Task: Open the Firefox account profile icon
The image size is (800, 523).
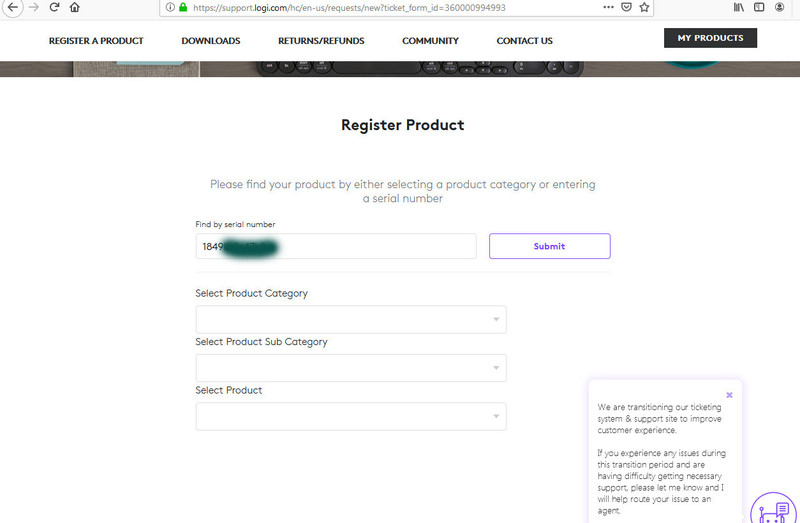Action: click(780, 7)
